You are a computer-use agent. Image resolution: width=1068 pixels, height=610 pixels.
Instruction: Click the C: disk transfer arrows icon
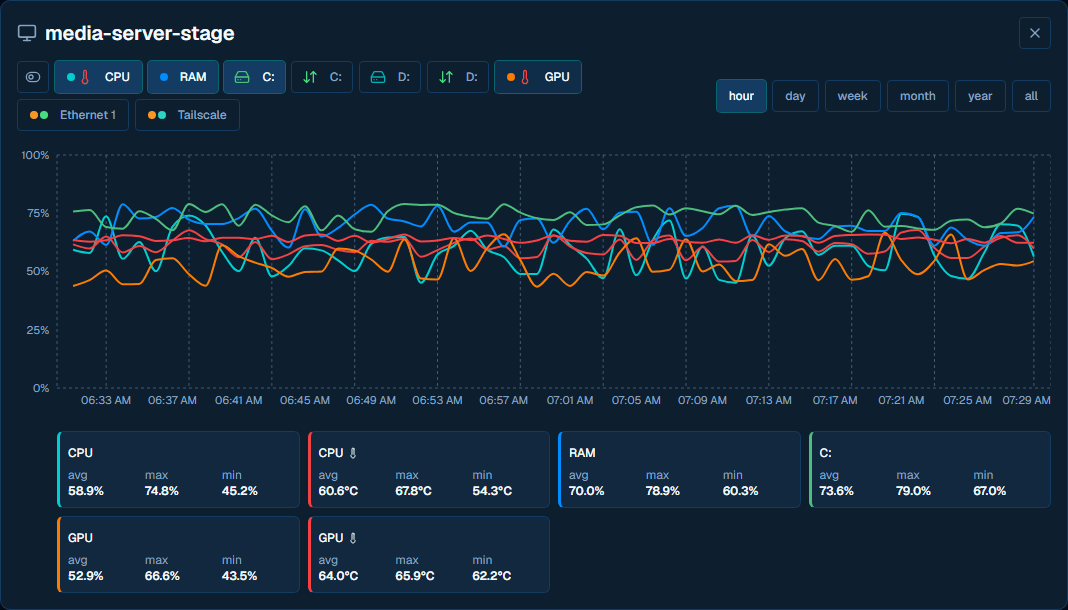click(x=310, y=77)
